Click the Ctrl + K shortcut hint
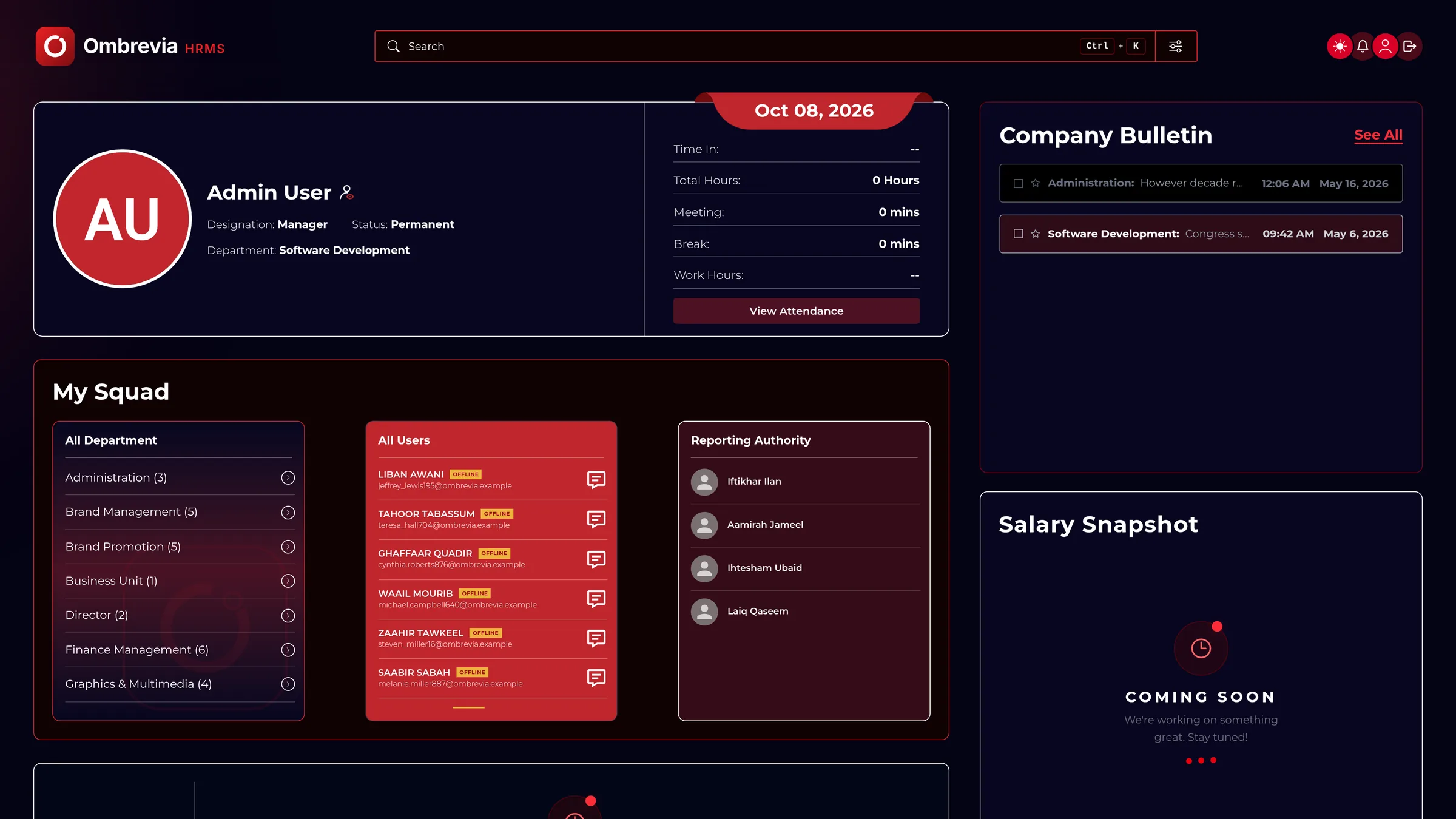This screenshot has width=1456, height=819. tap(1113, 46)
